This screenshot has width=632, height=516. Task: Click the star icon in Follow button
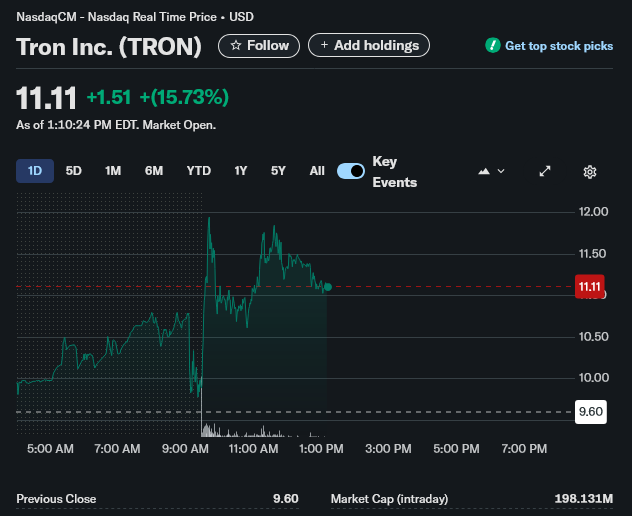pos(236,46)
